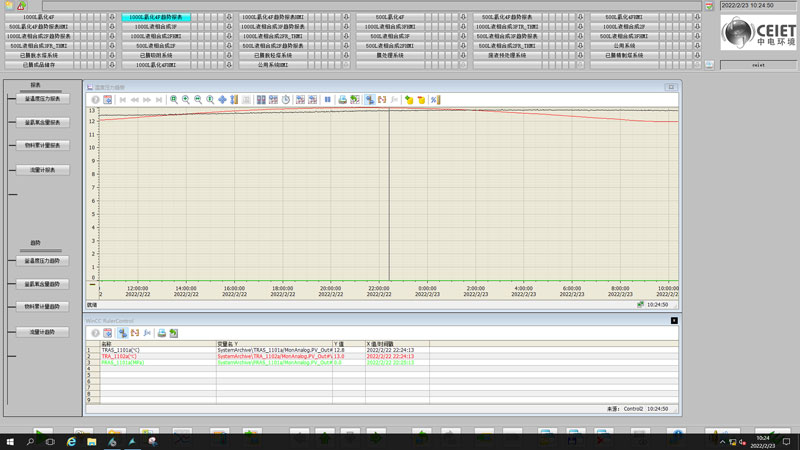This screenshot has width=800, height=450.
Task: Bring next trend to foreground
Action: (313, 100)
